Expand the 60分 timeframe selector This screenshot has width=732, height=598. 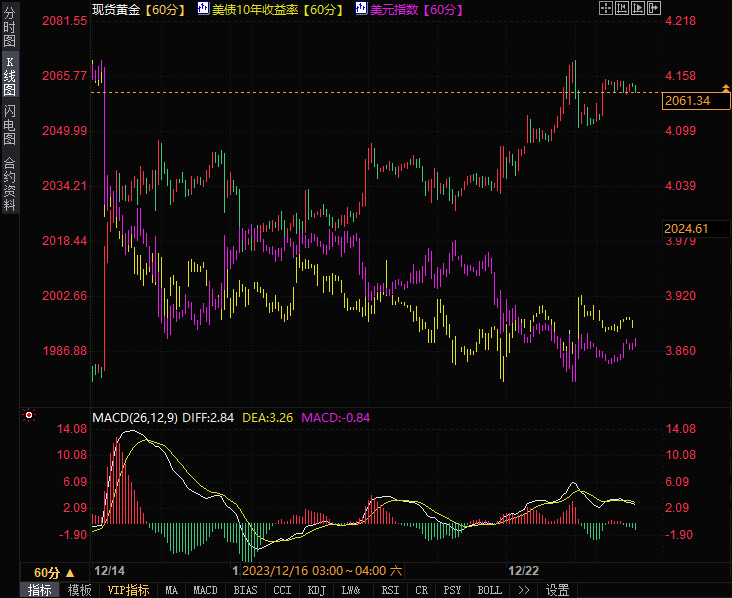(x=53, y=571)
